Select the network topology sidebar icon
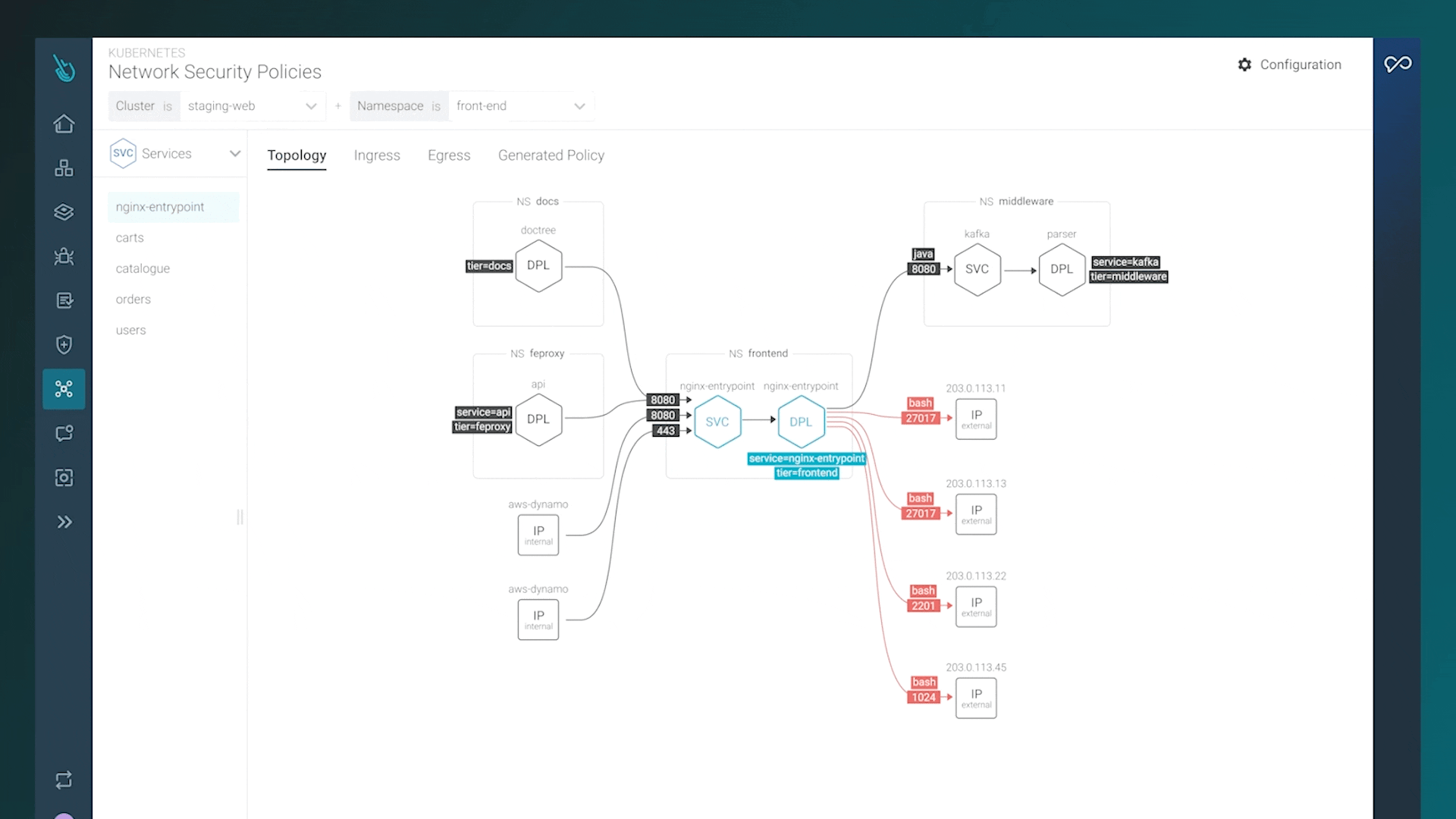The image size is (1456, 819). [x=64, y=389]
